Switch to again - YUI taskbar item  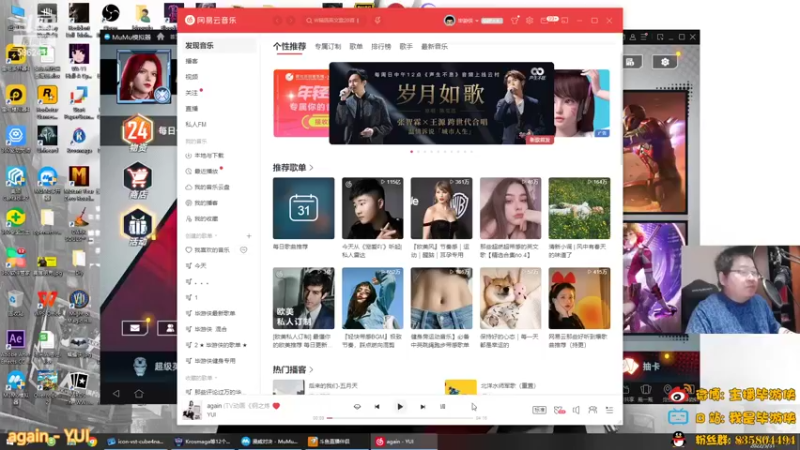point(403,441)
